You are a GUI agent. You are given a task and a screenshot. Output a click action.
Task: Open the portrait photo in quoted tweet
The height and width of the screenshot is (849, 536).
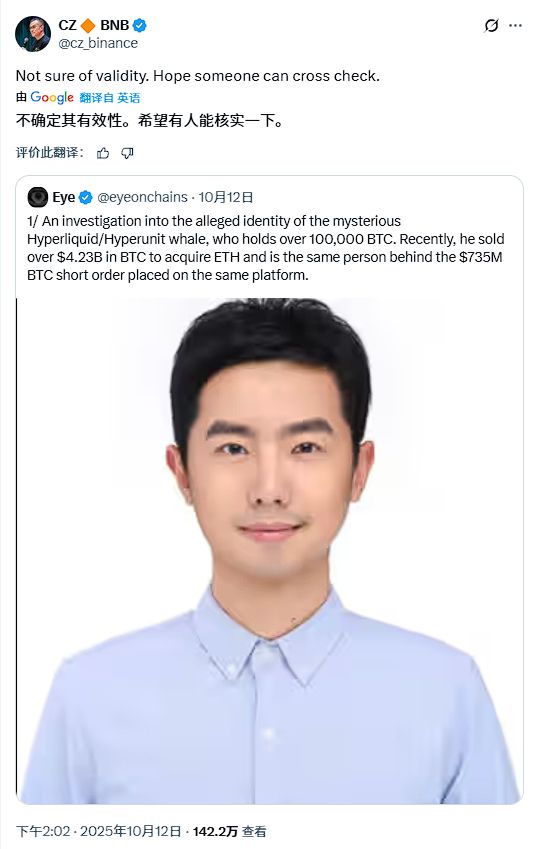tap(269, 551)
